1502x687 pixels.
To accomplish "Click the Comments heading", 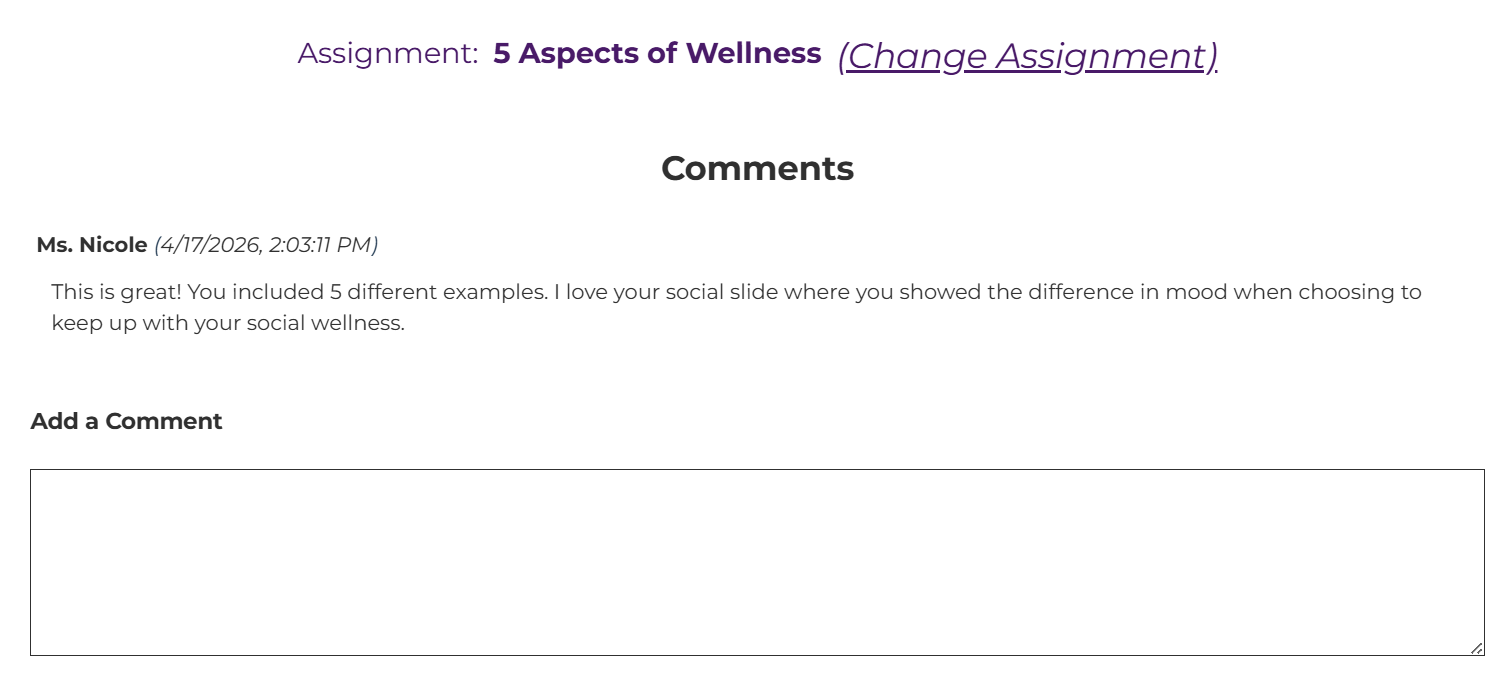I will (x=757, y=168).
